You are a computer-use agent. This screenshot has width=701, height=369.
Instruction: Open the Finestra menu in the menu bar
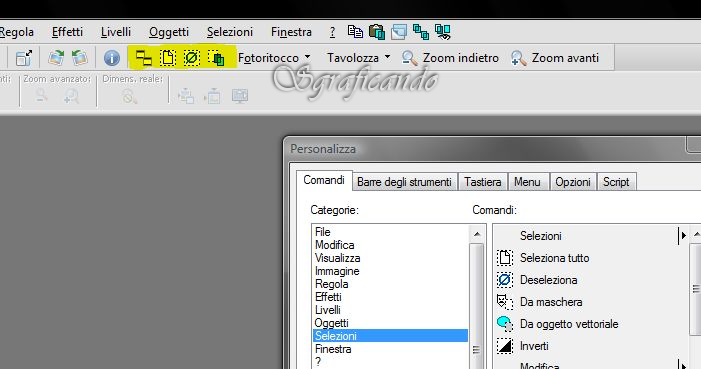coord(291,32)
